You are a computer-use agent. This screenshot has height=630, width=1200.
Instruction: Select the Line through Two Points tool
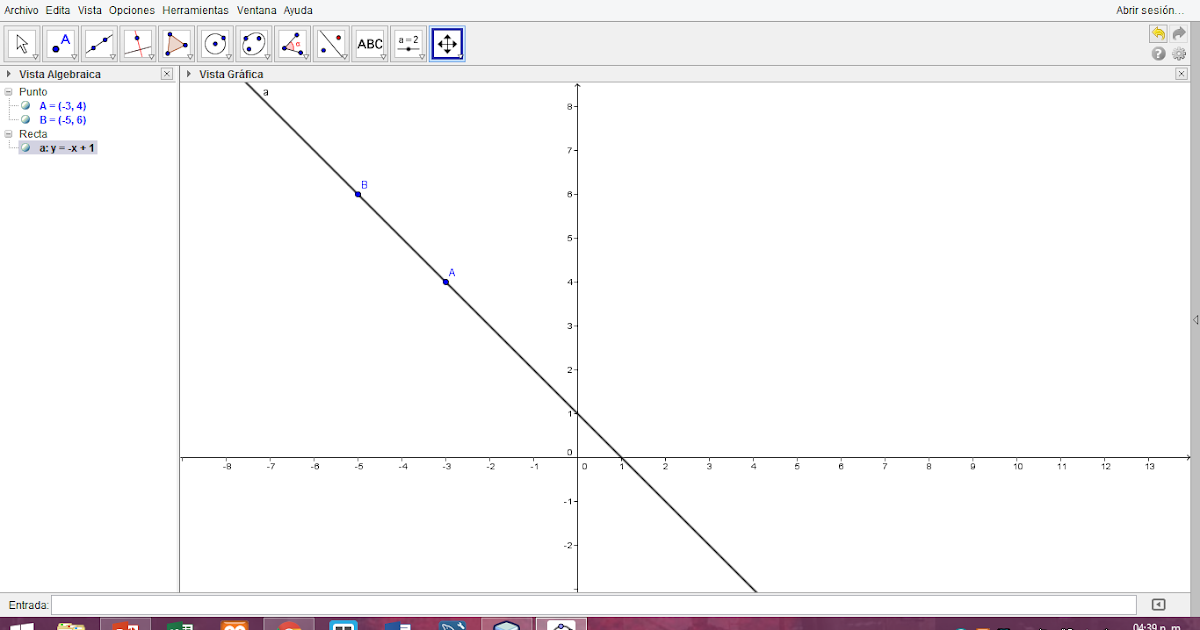pos(98,40)
